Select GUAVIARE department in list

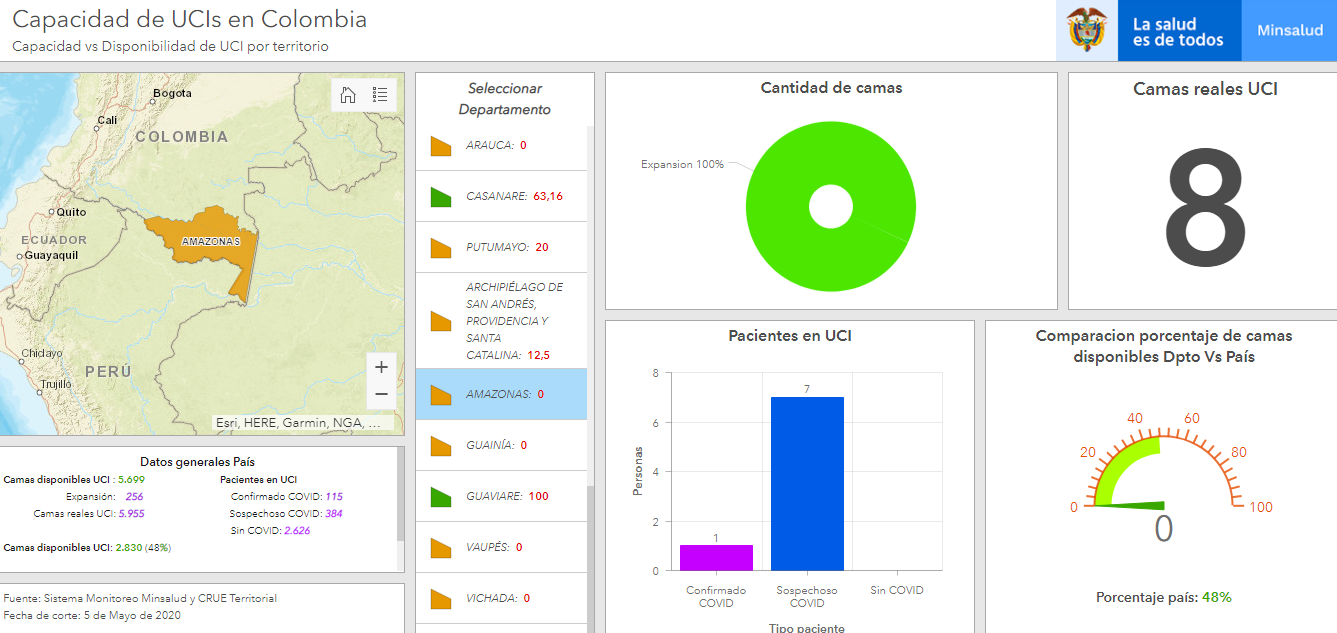pyautogui.click(x=501, y=496)
